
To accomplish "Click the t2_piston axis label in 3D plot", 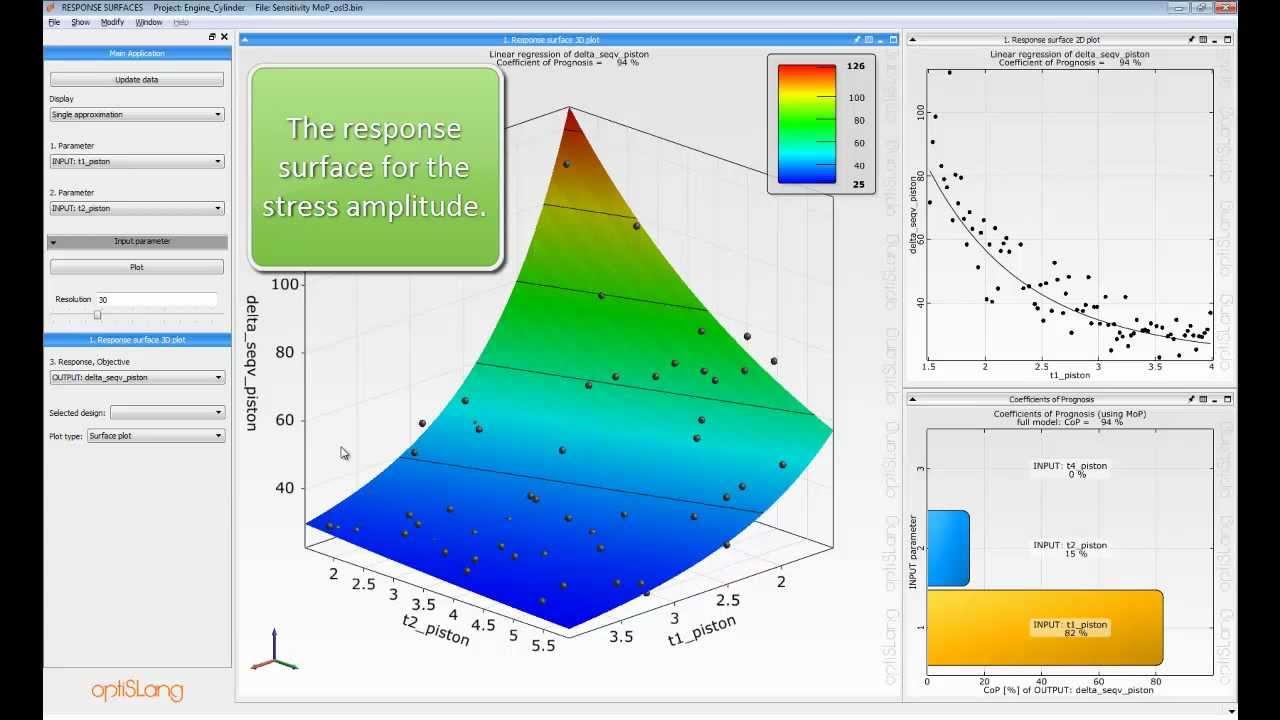I will click(436, 631).
